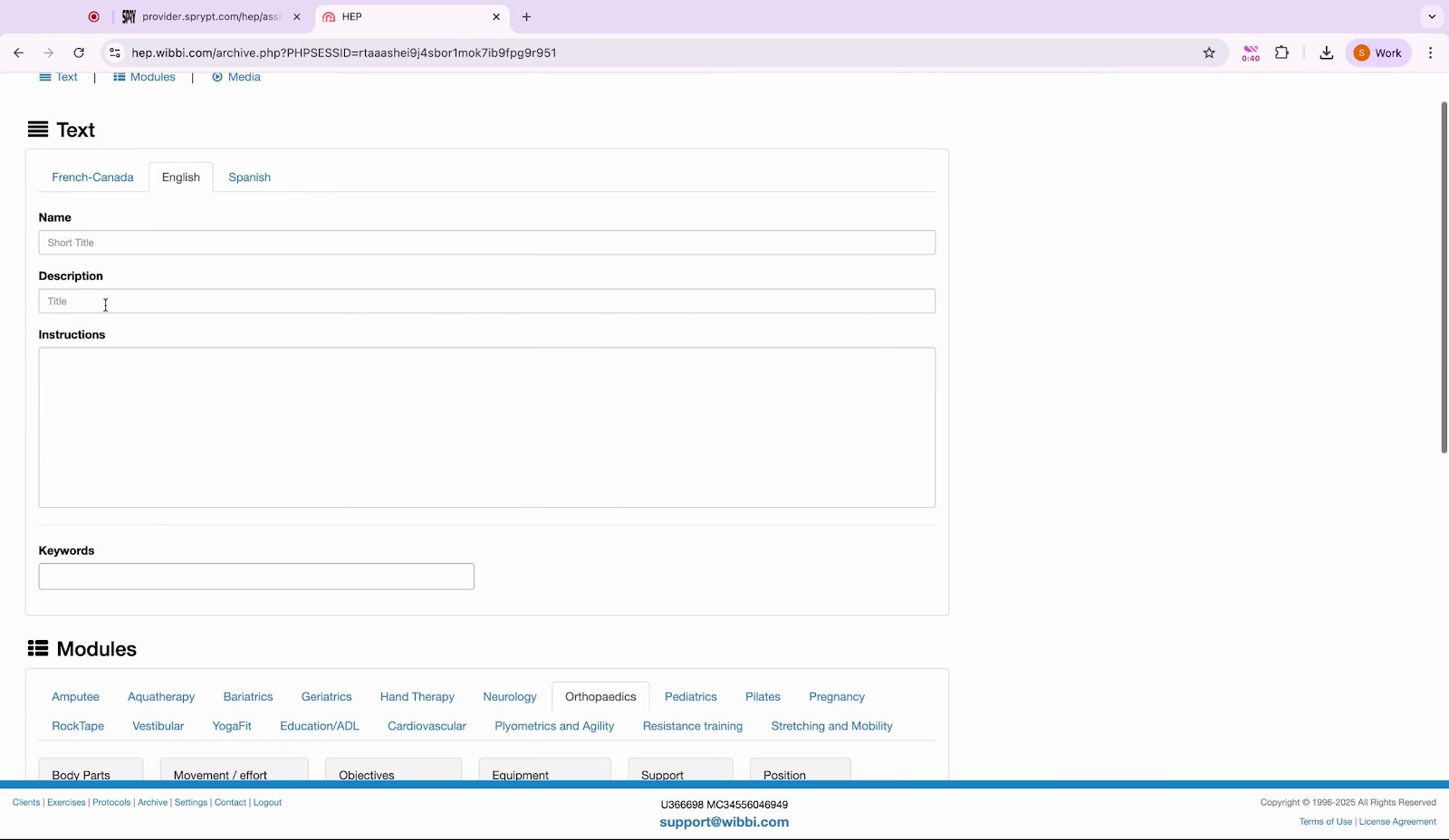Viewport: 1449px width, 840px height.
Task: Select the English language tab
Action: [x=181, y=177]
